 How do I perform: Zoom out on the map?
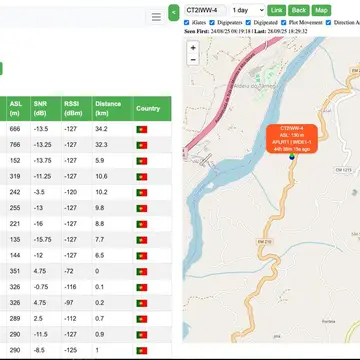point(193,60)
